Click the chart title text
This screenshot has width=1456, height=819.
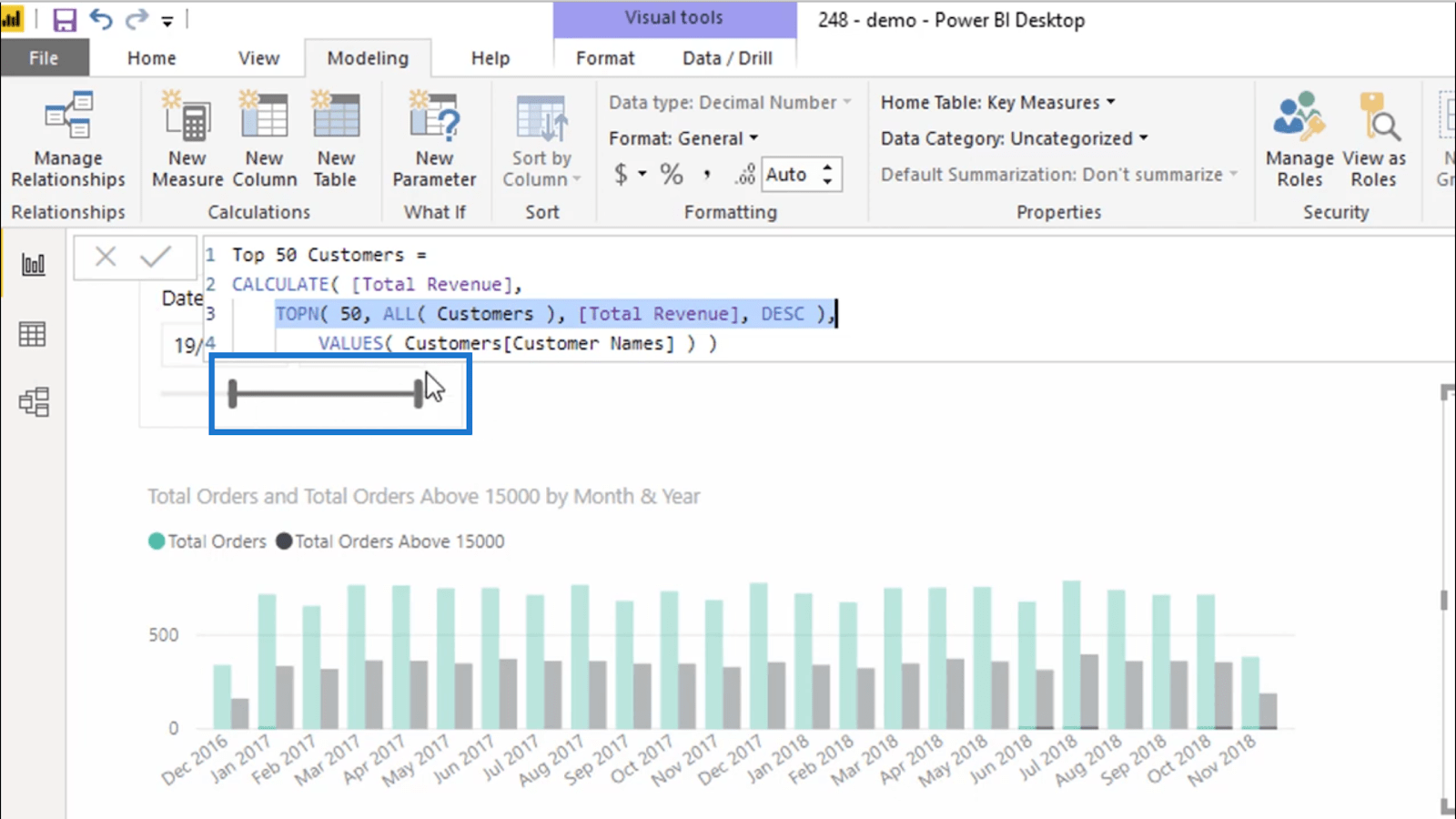tap(424, 497)
